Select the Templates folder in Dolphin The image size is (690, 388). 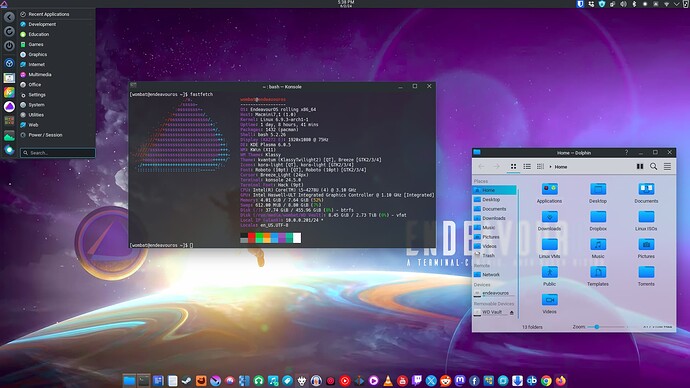[598, 276]
